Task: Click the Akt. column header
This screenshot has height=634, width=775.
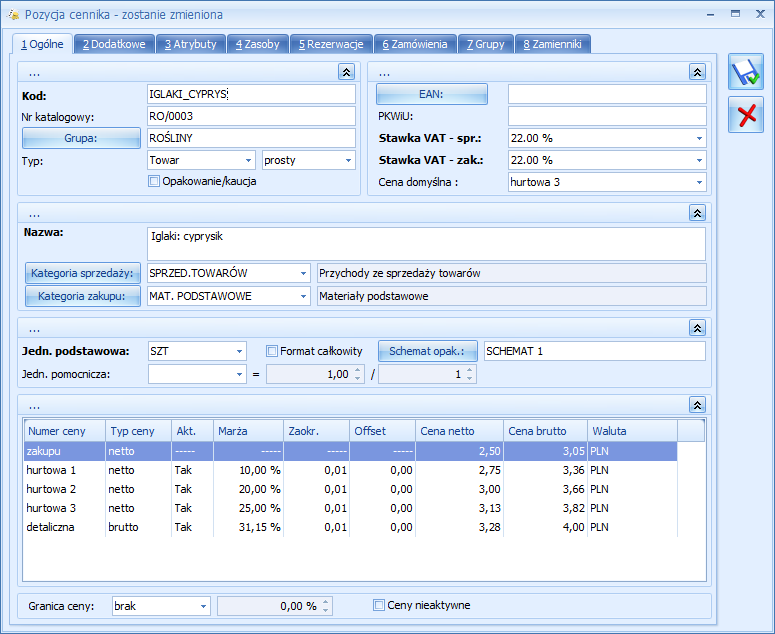Action: click(192, 431)
